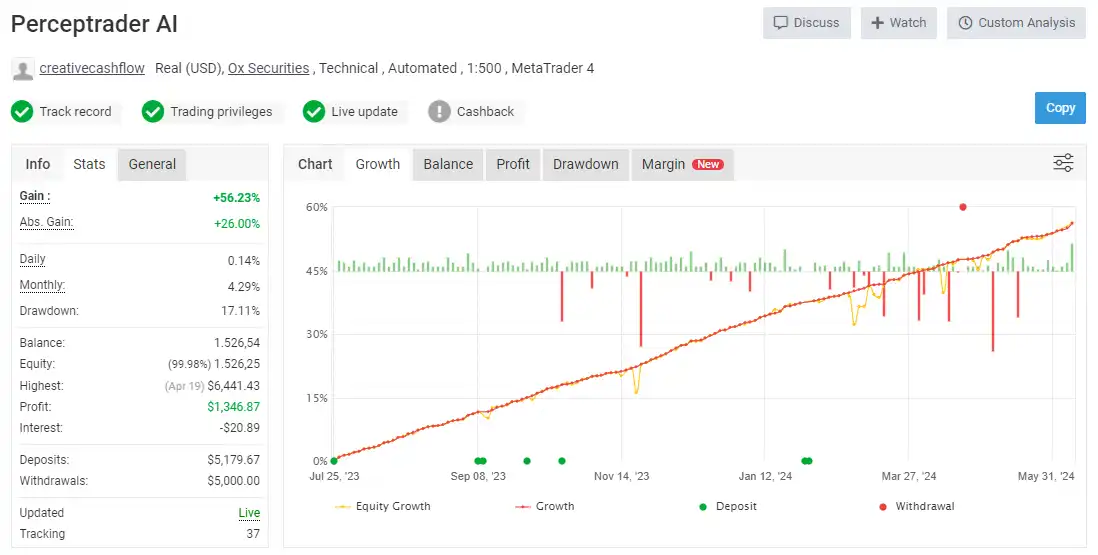Screen dimensions: 1098x555
Task: Click the chart settings sliders icon
Action: click(1063, 163)
